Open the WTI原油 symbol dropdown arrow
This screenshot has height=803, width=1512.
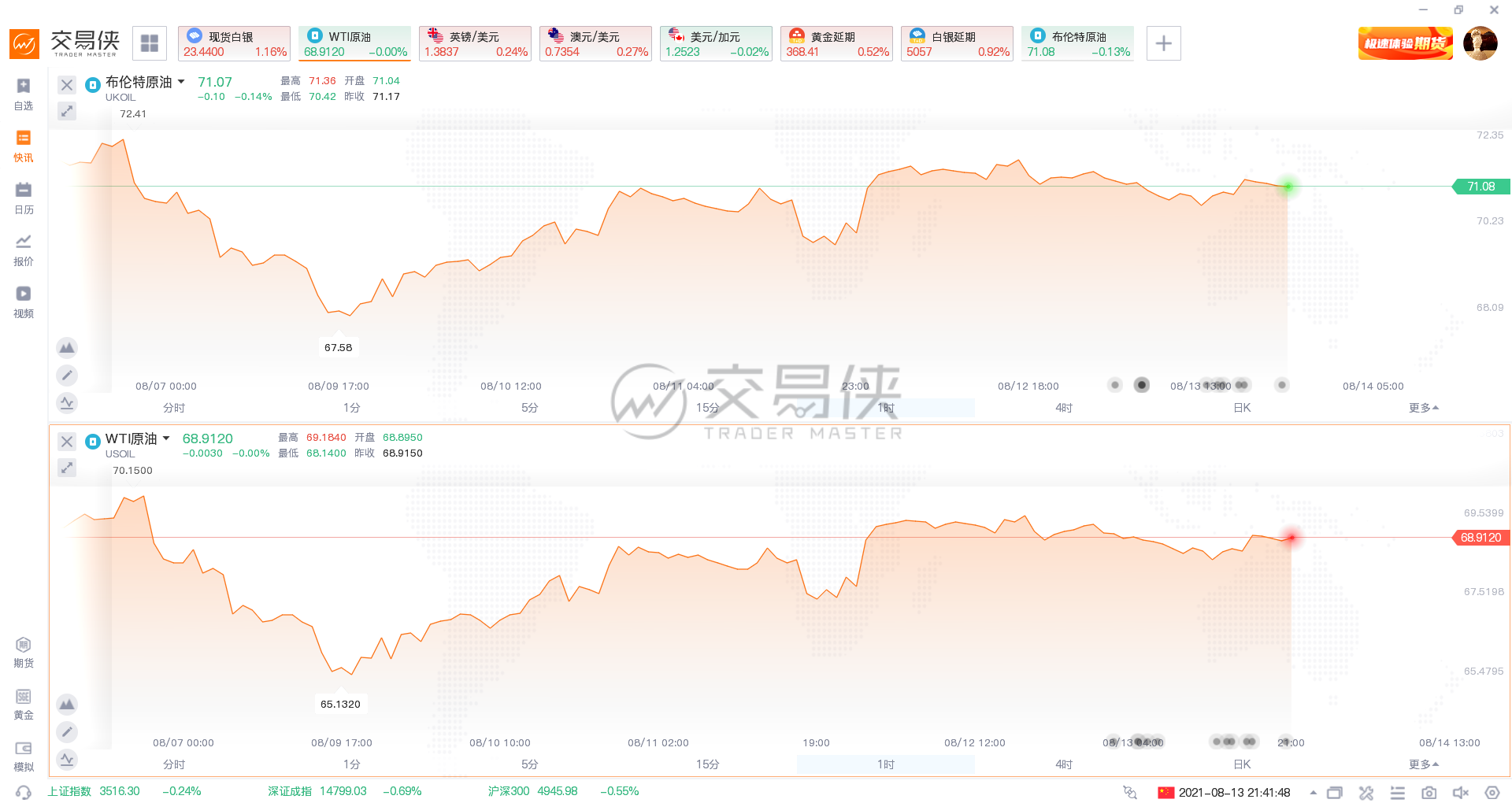pyautogui.click(x=166, y=439)
